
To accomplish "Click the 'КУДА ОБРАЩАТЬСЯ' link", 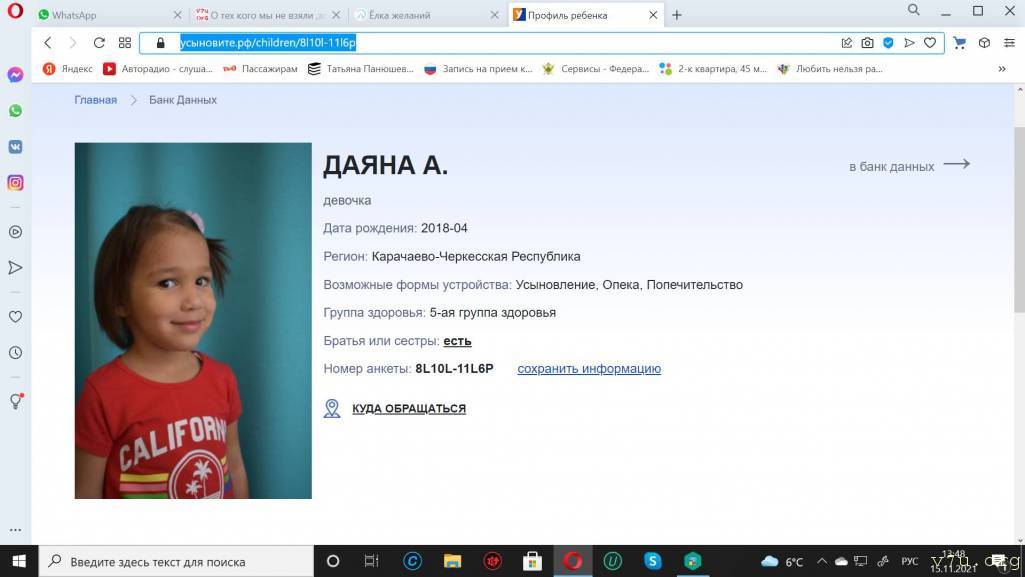I will click(x=408, y=409).
